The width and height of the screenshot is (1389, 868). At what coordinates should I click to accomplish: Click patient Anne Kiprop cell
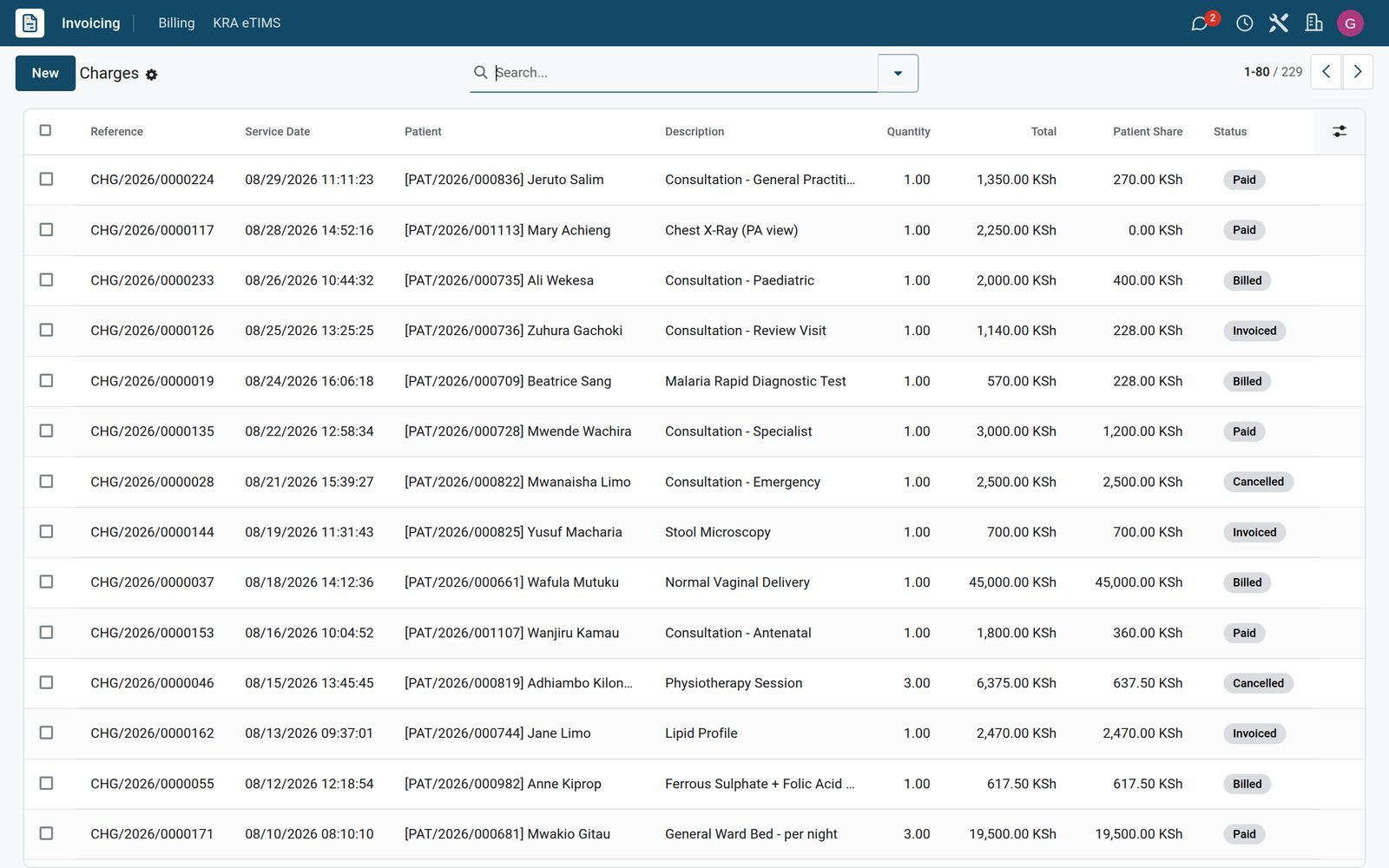503,784
